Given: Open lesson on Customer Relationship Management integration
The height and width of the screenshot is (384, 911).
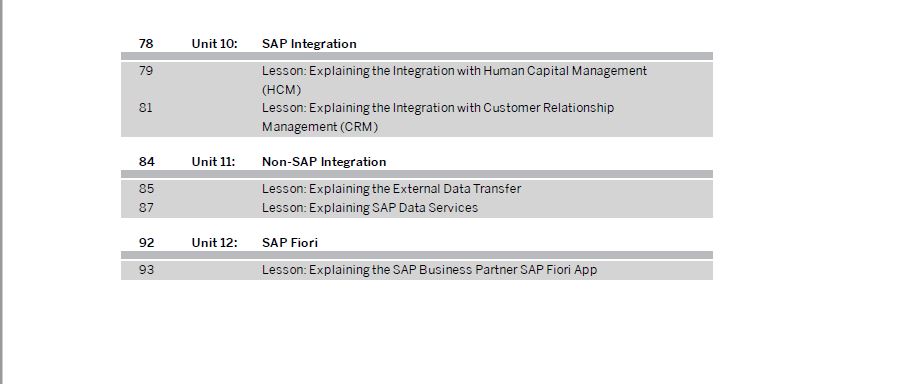Looking at the screenshot, I should 437,117.
